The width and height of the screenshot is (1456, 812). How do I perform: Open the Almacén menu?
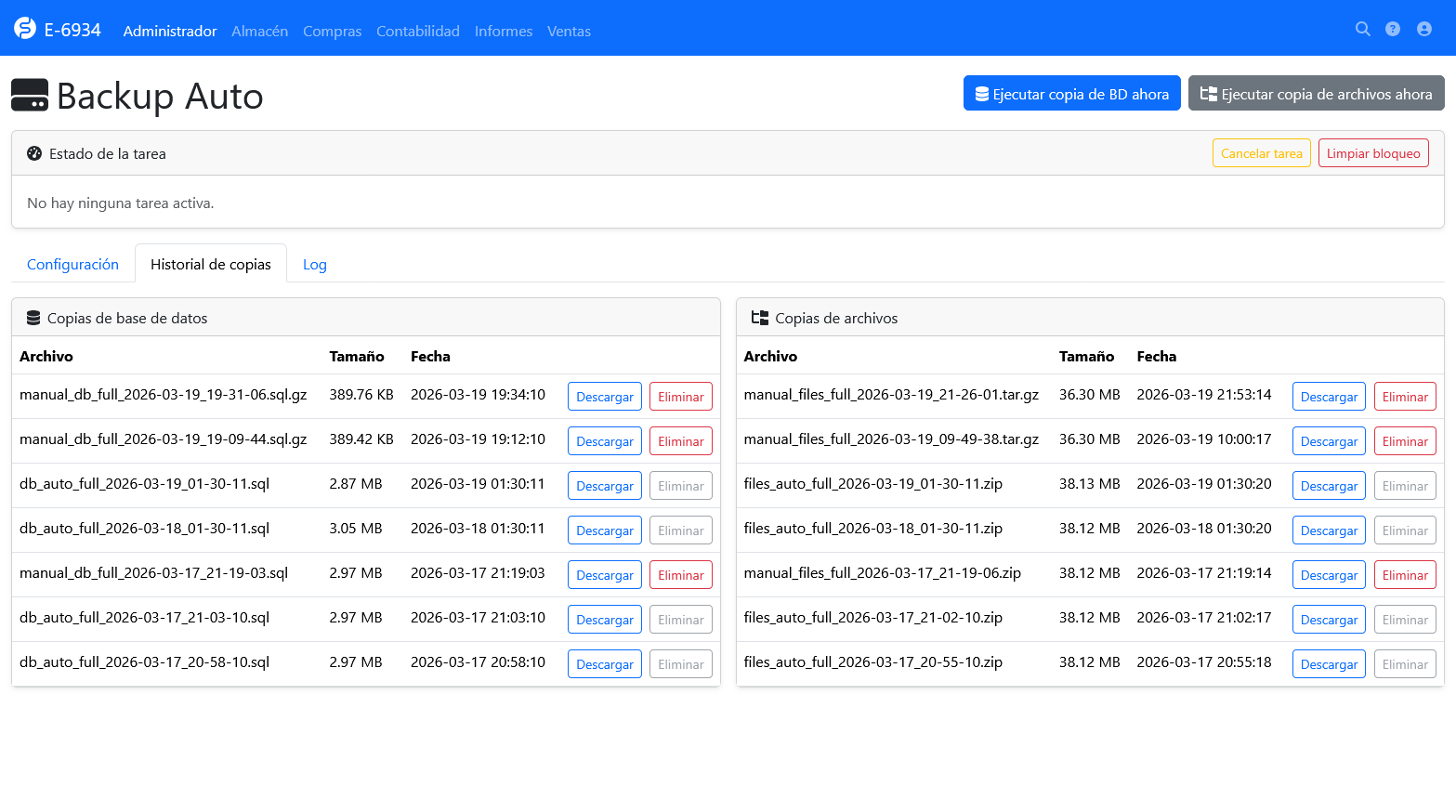[x=259, y=32]
